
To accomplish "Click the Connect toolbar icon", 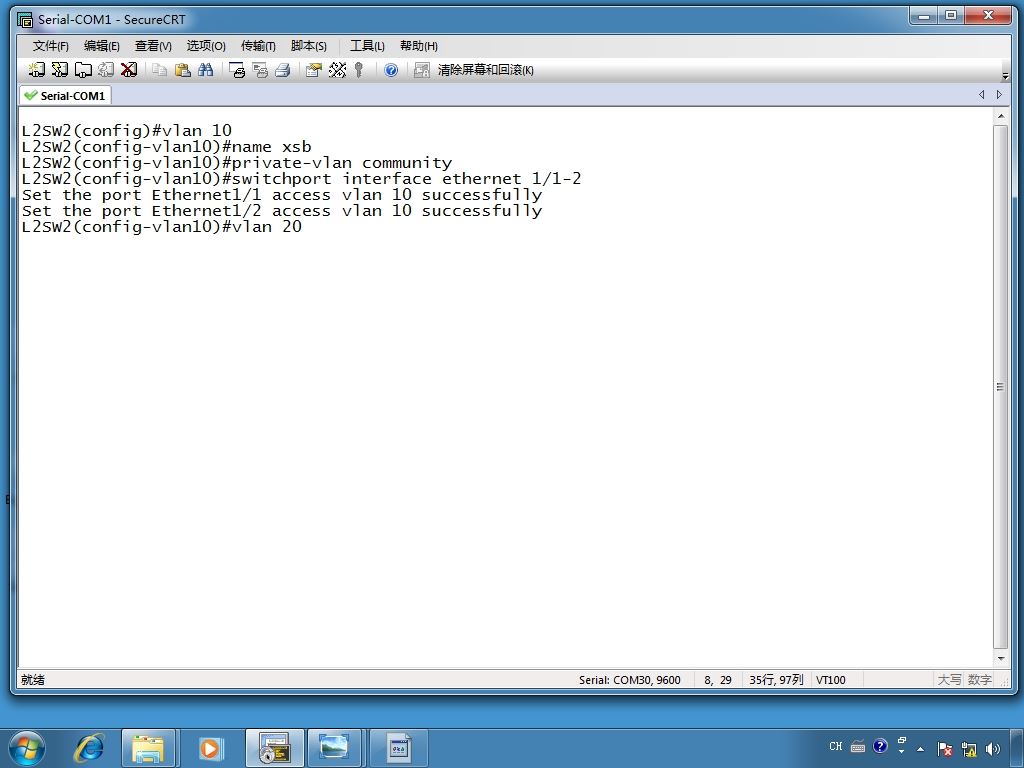I will (37, 70).
